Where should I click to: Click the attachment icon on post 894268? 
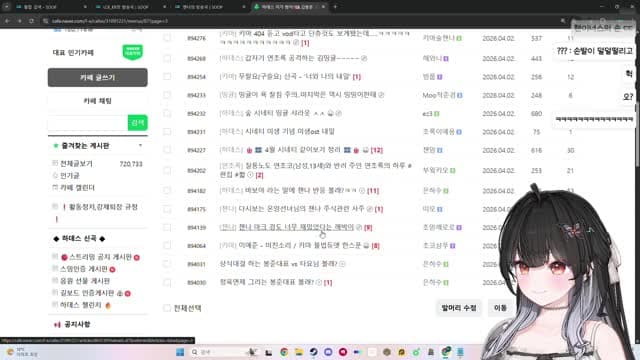pyautogui.click(x=364, y=58)
